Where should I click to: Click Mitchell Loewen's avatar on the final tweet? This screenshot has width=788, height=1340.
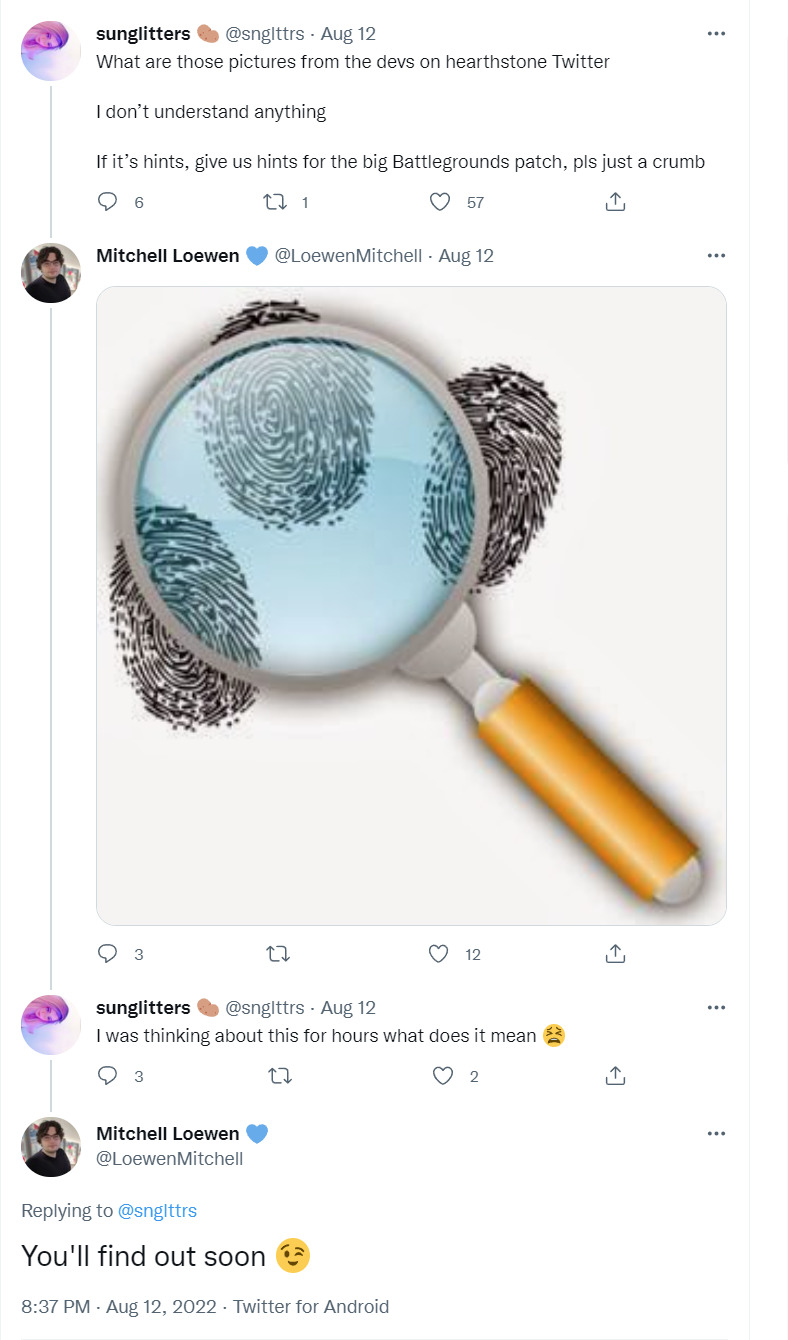pos(51,1146)
